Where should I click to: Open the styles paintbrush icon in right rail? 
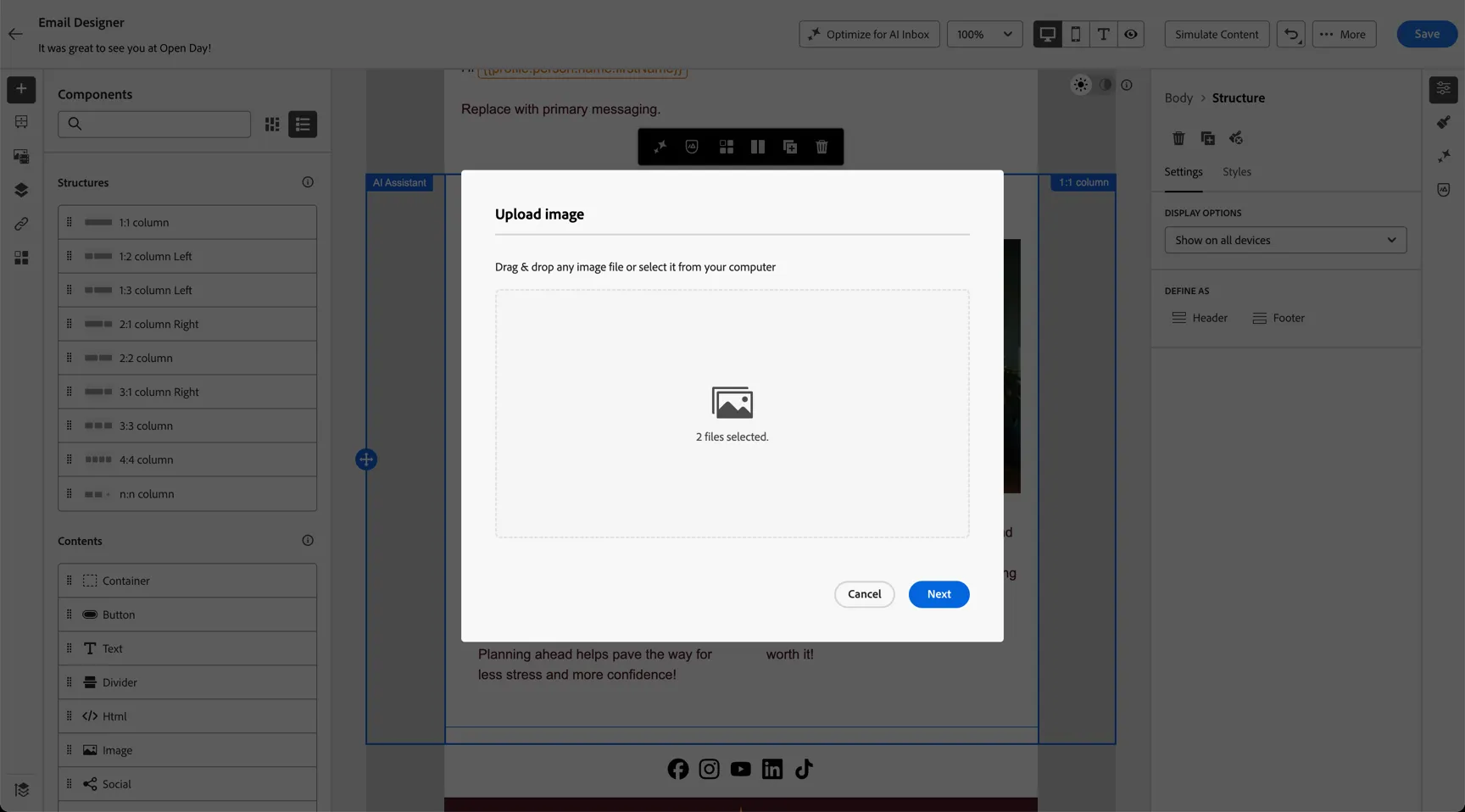tap(1443, 123)
